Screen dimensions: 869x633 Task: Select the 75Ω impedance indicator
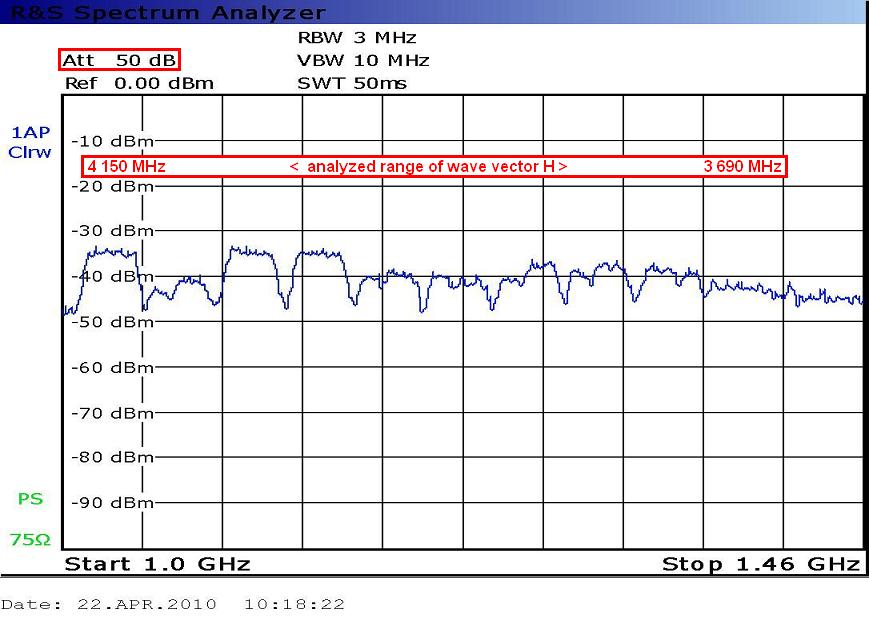pyautogui.click(x=30, y=540)
